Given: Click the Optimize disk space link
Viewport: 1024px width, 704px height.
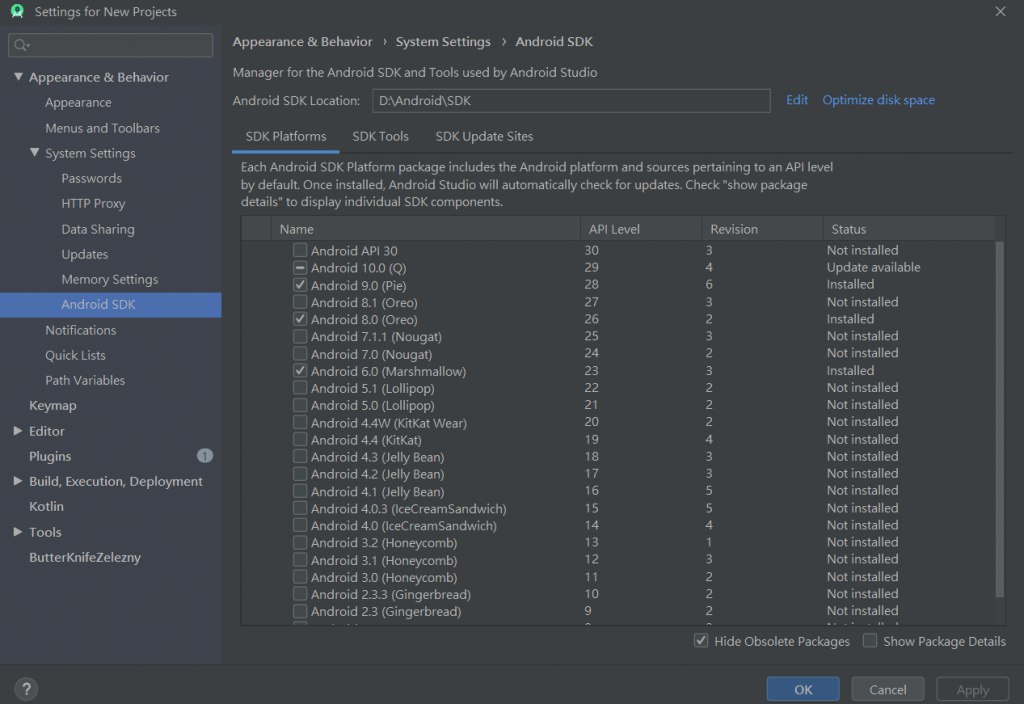Looking at the screenshot, I should click(878, 100).
